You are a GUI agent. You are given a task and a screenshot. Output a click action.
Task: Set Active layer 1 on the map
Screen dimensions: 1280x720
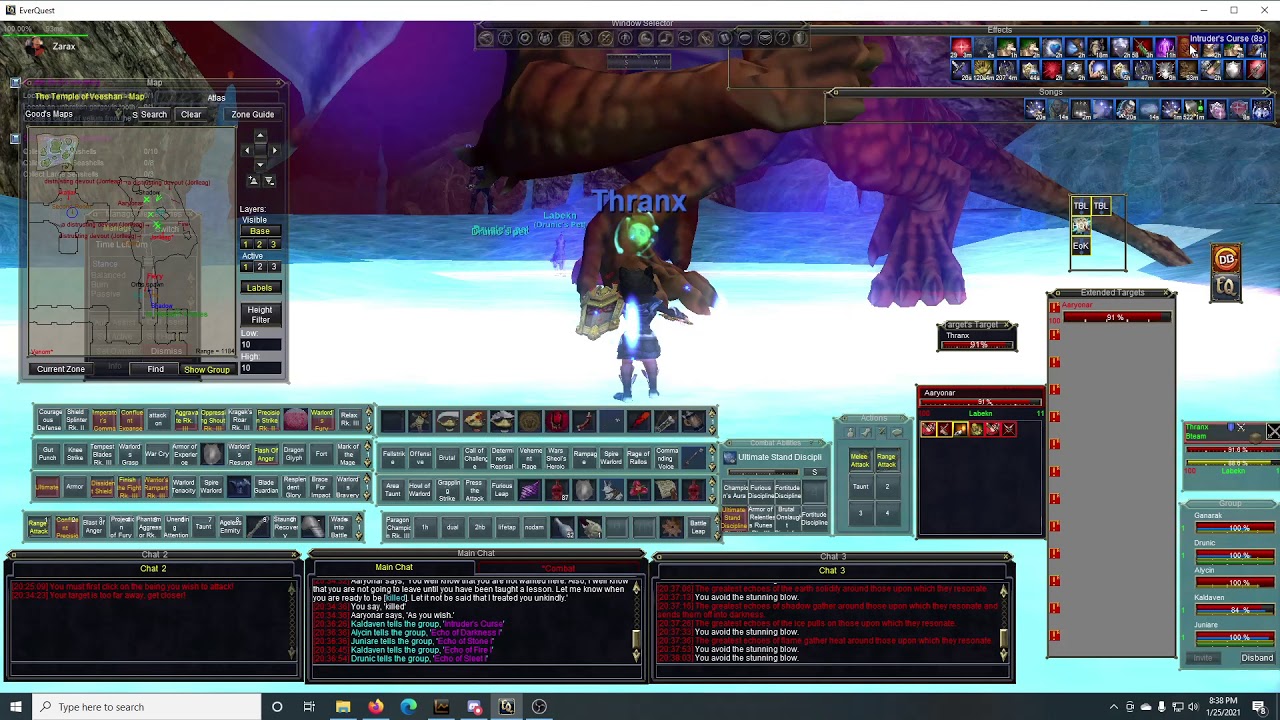(x=245, y=267)
